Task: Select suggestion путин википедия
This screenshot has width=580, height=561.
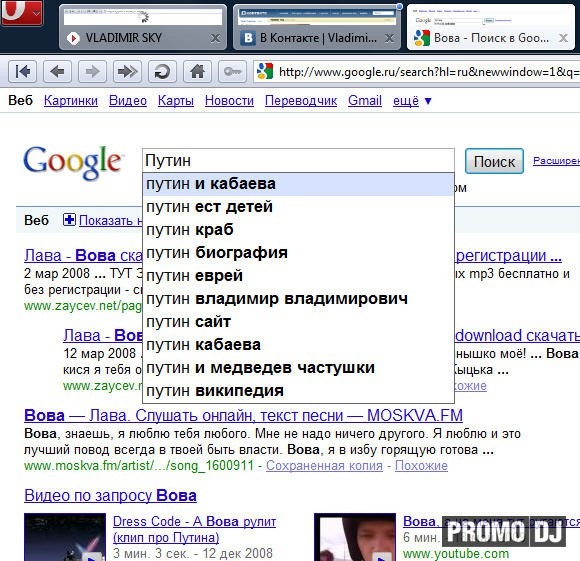Action: click(x=298, y=391)
